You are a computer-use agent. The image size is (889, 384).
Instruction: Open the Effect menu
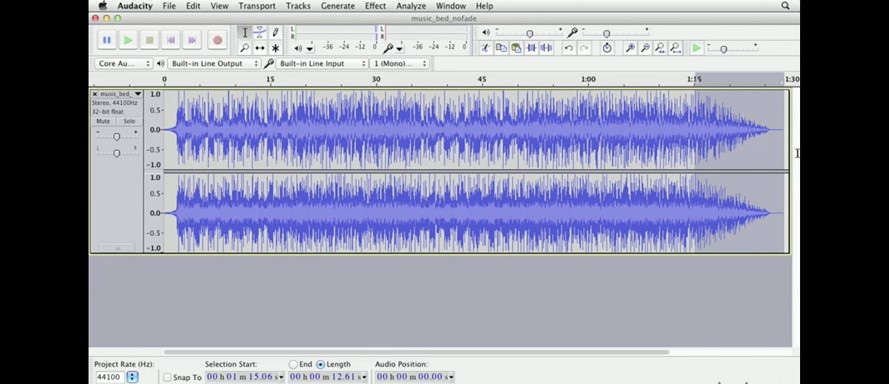(375, 6)
